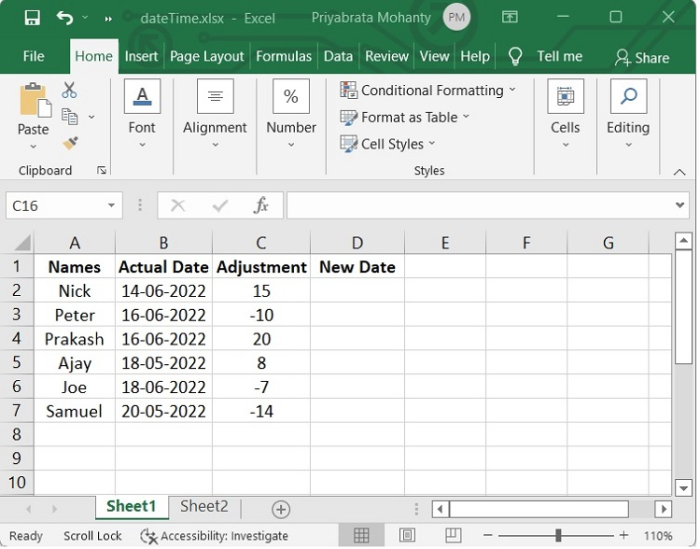Select cell D2 under New Date

click(x=357, y=291)
